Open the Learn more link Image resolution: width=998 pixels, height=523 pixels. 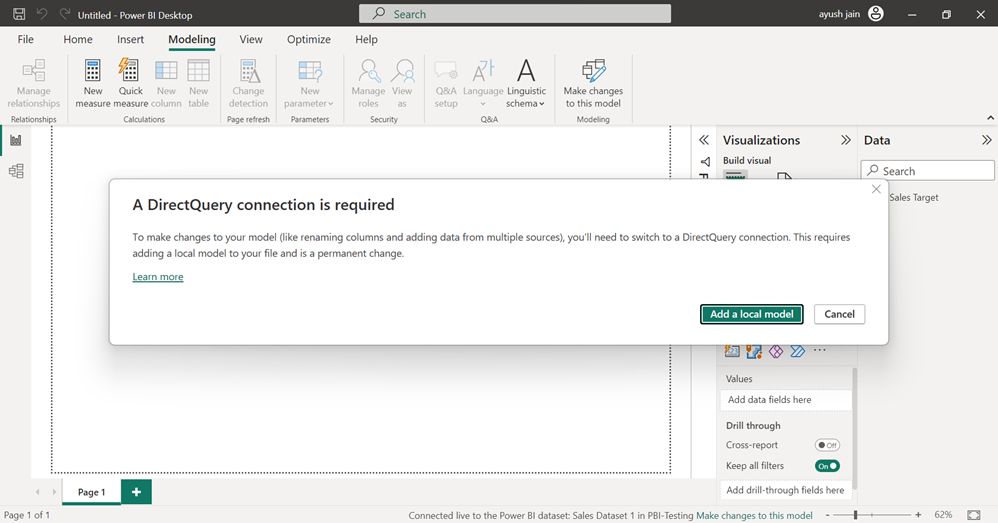point(158,277)
